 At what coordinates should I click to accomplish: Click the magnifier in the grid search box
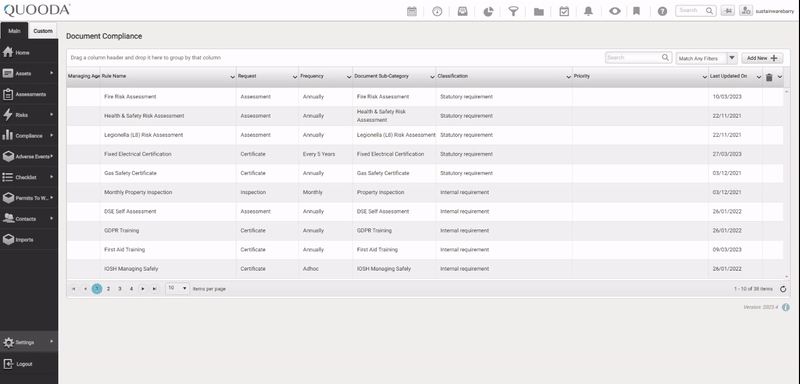(665, 58)
